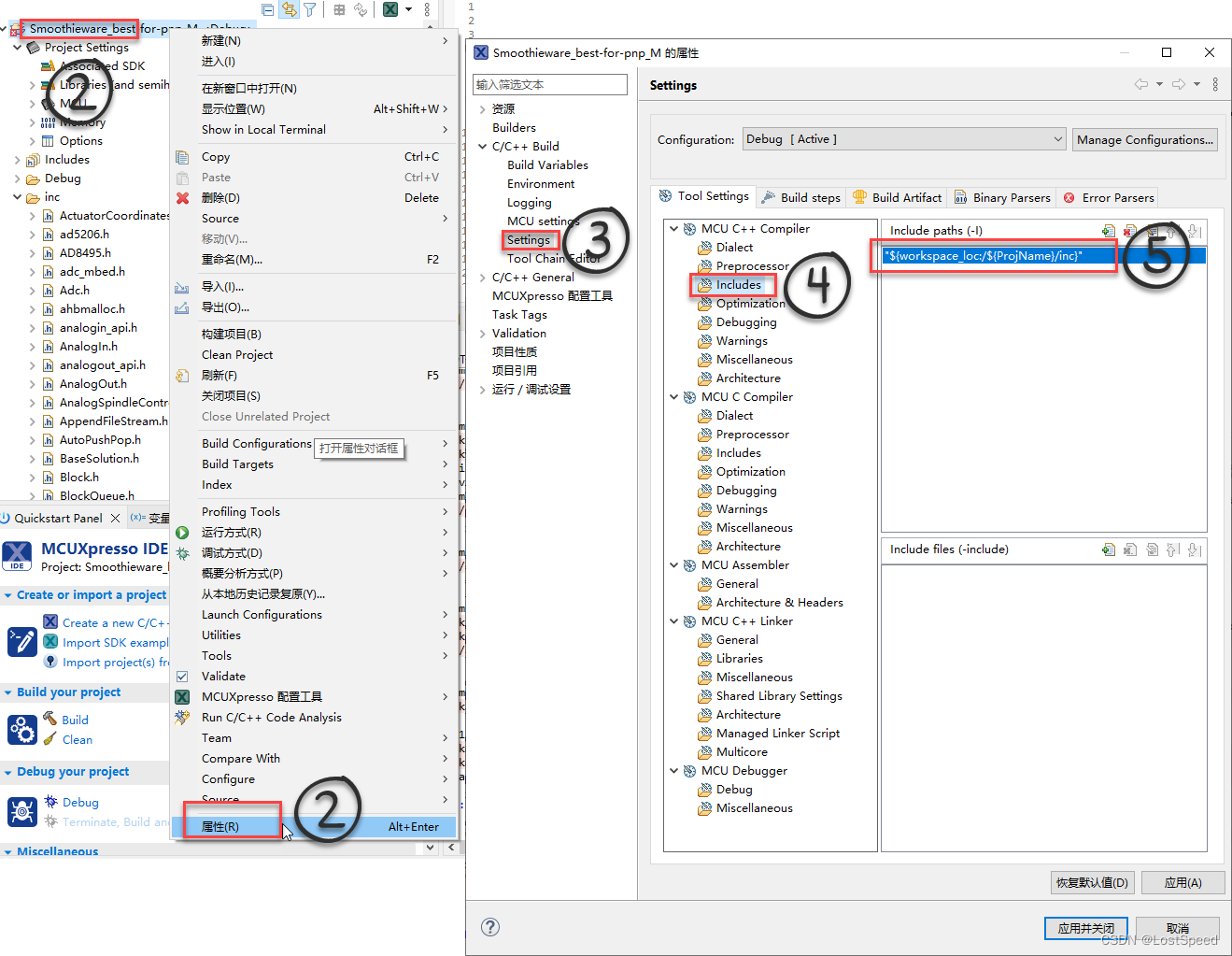Move Include files entry up
Screen dimensions: 1232x956
tap(1173, 549)
